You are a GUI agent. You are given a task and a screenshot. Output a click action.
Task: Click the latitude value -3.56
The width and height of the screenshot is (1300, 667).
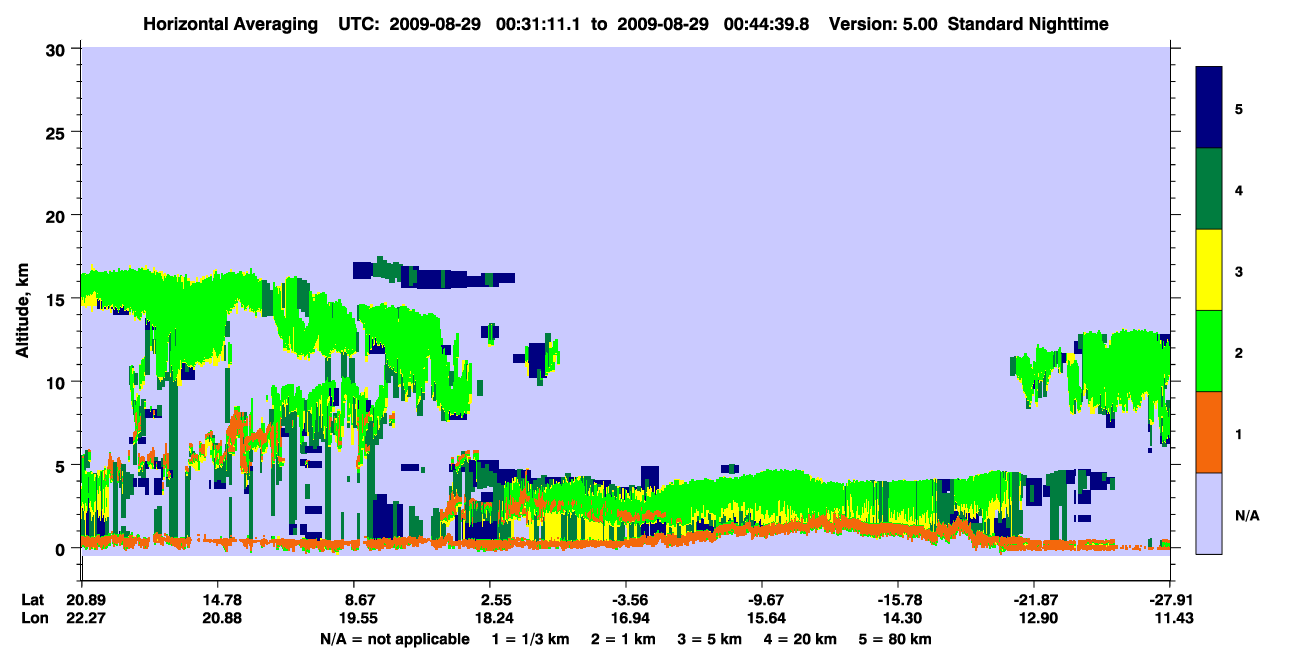(631, 600)
